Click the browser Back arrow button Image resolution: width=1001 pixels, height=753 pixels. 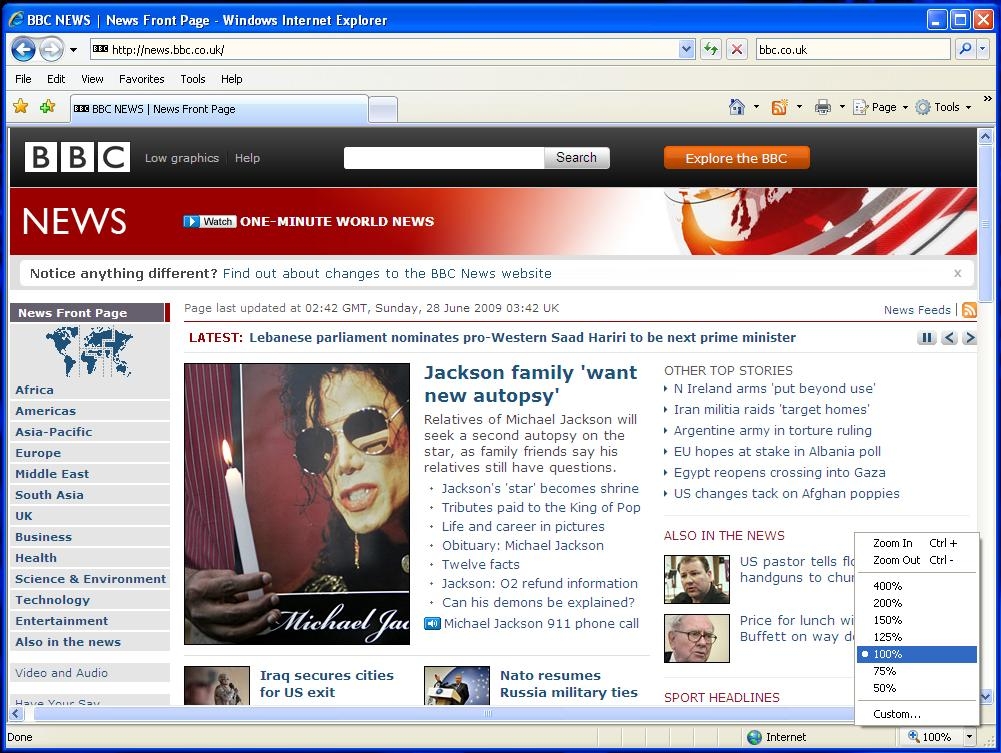click(23, 49)
